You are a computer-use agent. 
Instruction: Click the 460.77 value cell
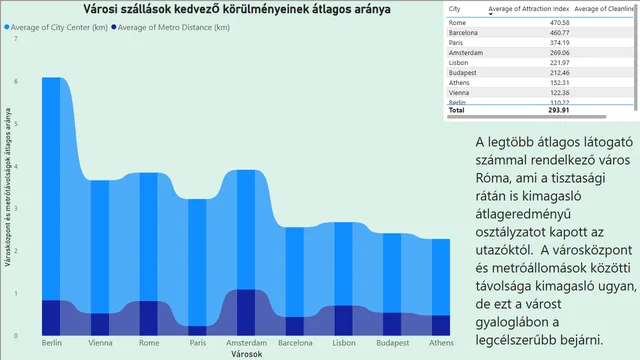559,33
